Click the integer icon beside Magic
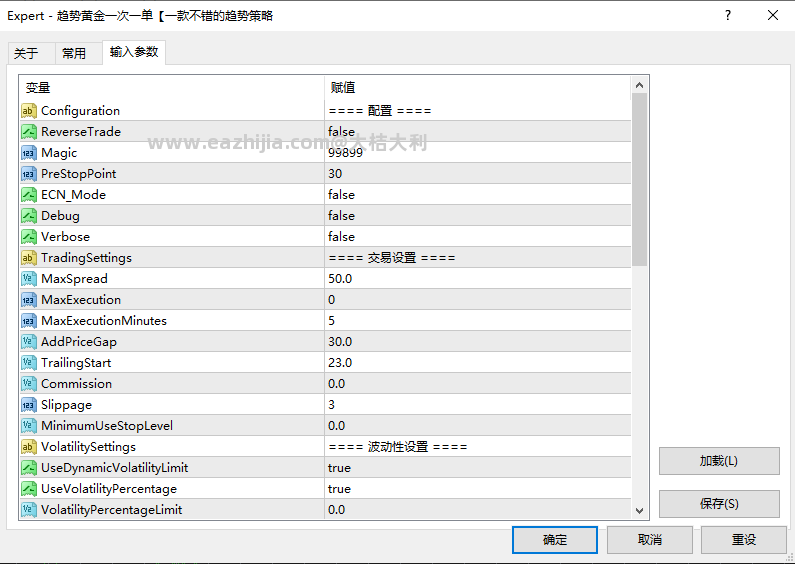The width and height of the screenshot is (795, 564). (x=29, y=153)
